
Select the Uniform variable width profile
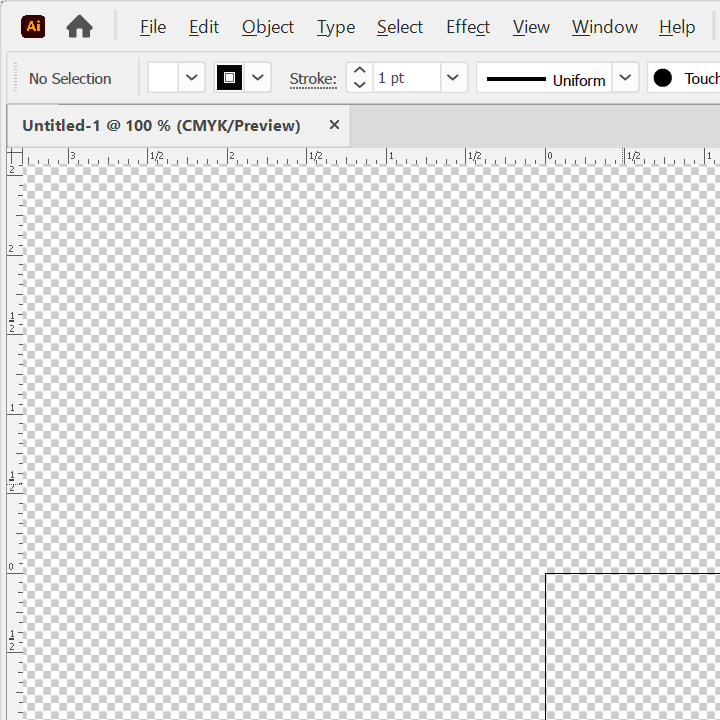click(545, 78)
